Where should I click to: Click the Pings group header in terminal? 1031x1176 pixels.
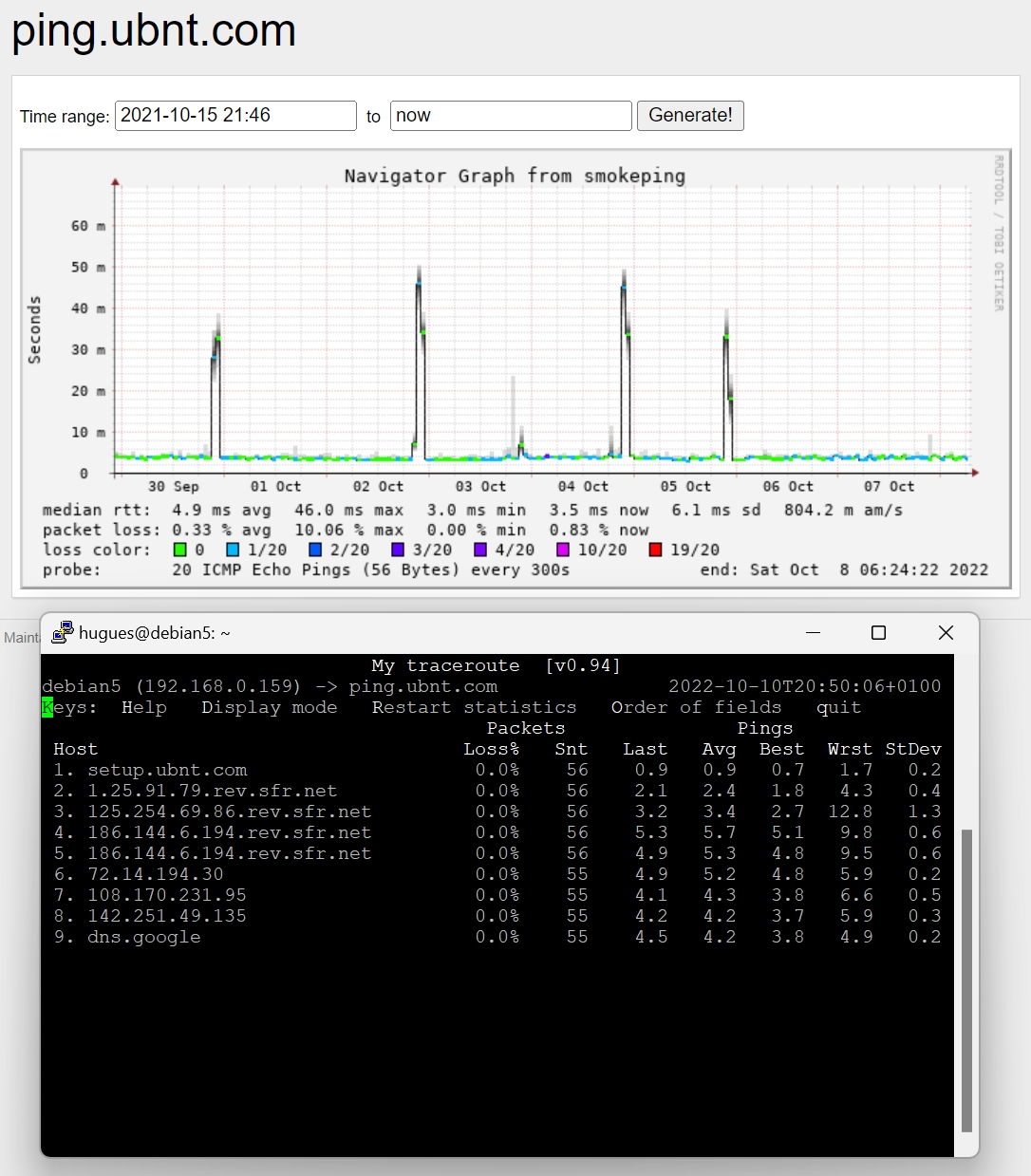click(x=765, y=728)
